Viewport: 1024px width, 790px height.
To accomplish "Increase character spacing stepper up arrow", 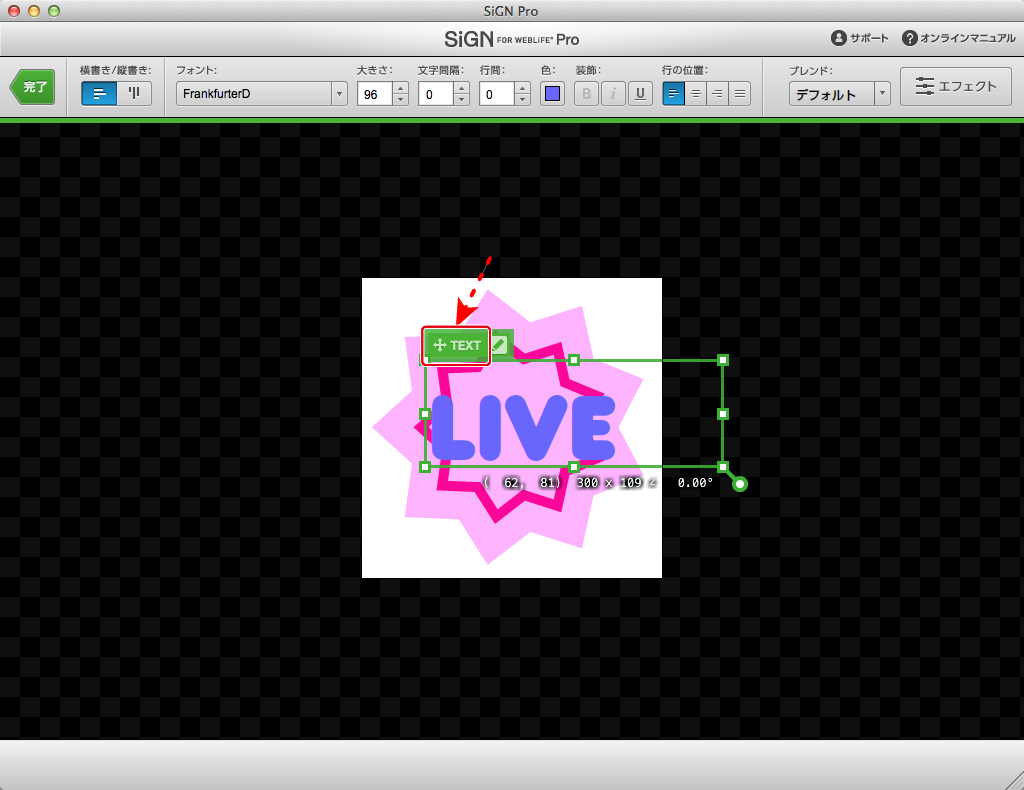I will [x=462, y=87].
